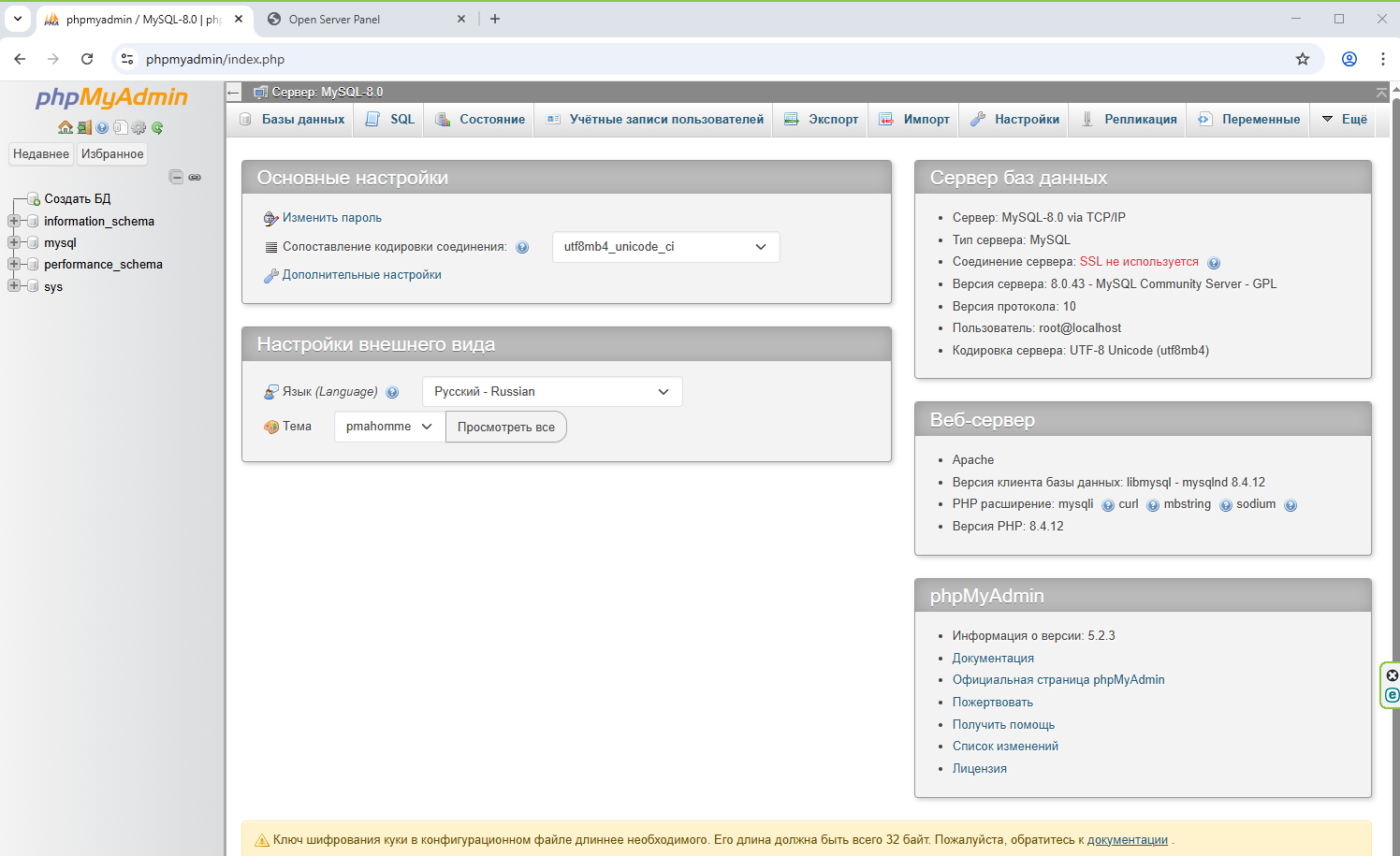
Task: Open the Лицензия link
Action: 980,768
